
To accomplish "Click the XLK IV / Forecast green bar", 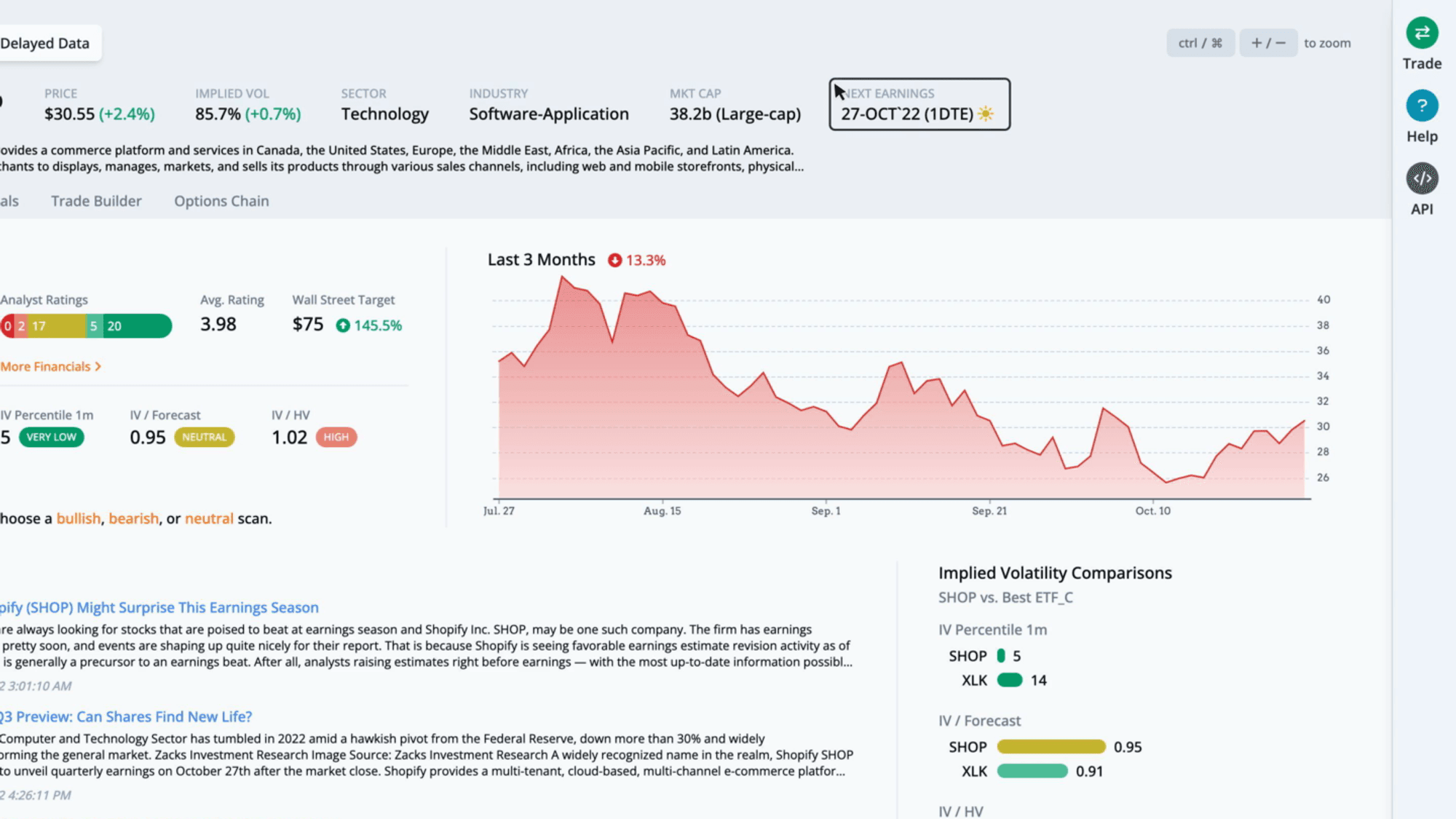I will pyautogui.click(x=1032, y=771).
